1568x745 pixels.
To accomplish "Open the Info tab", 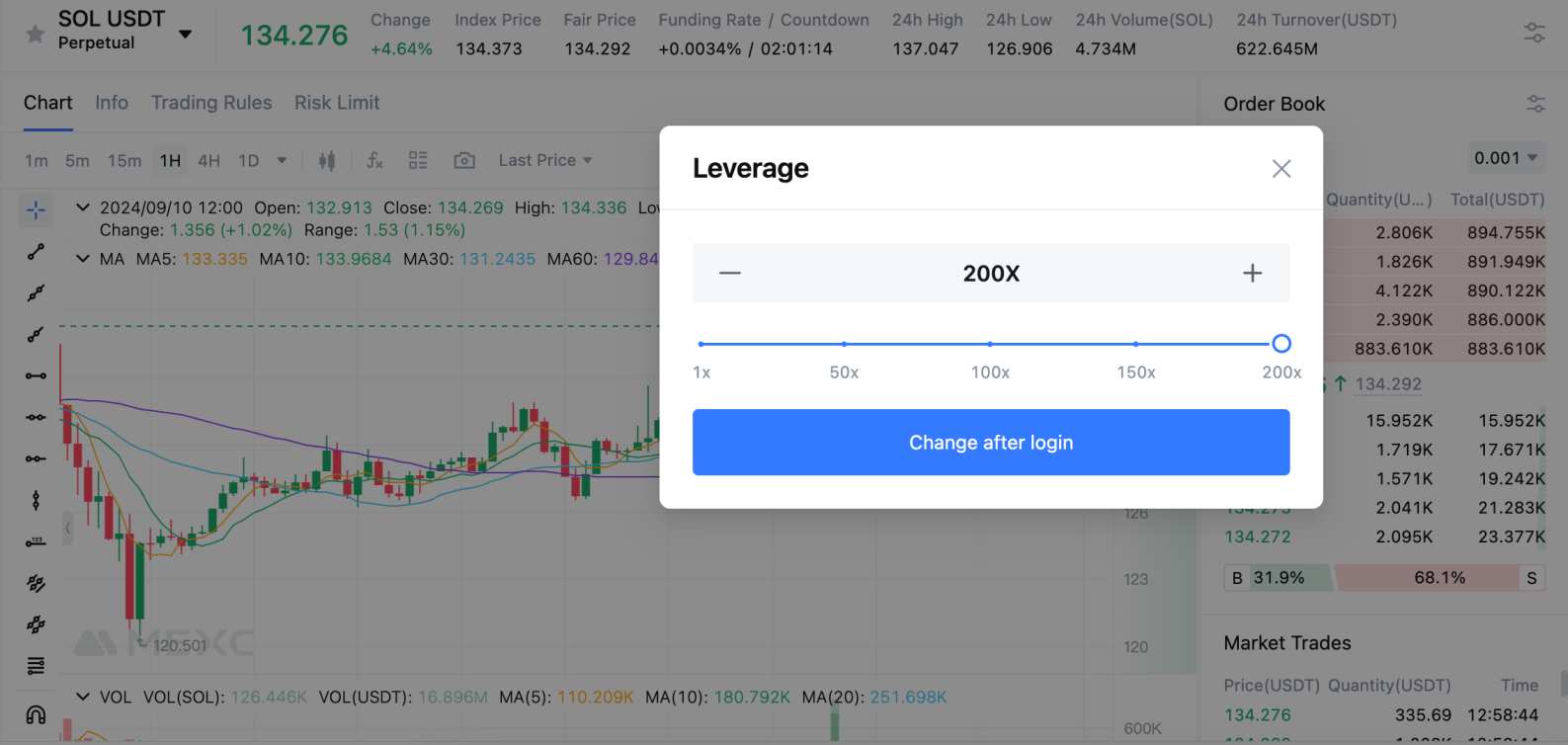I will (x=111, y=102).
